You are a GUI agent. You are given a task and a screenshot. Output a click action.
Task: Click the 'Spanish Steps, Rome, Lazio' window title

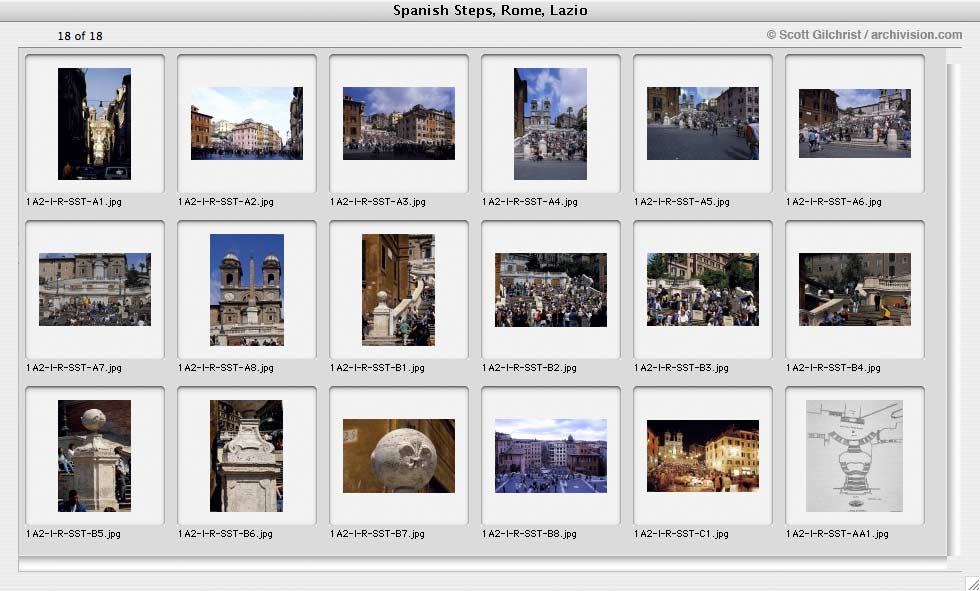click(x=490, y=11)
